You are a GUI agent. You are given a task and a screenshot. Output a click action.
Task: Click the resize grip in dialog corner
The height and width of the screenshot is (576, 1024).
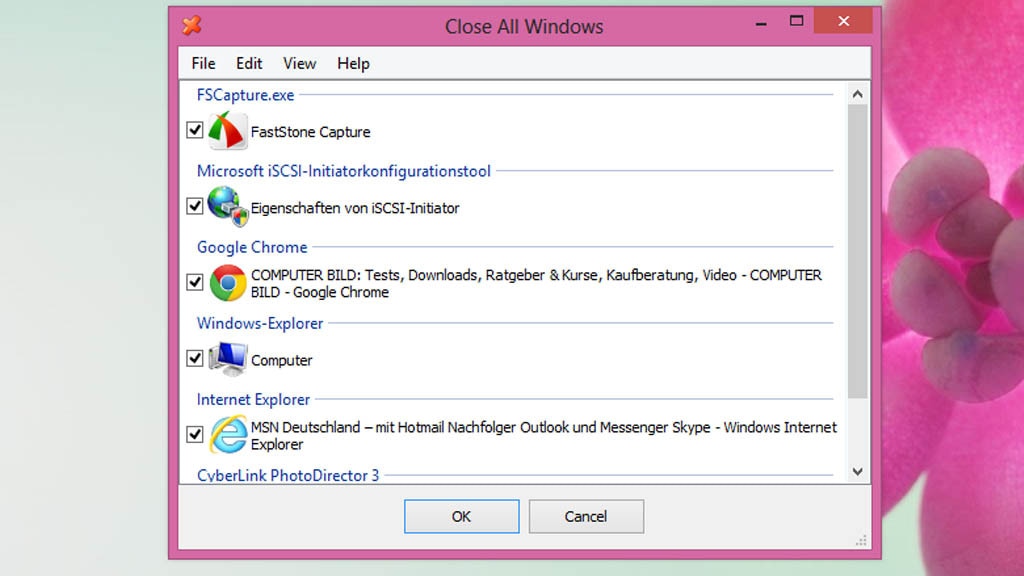coord(861,541)
